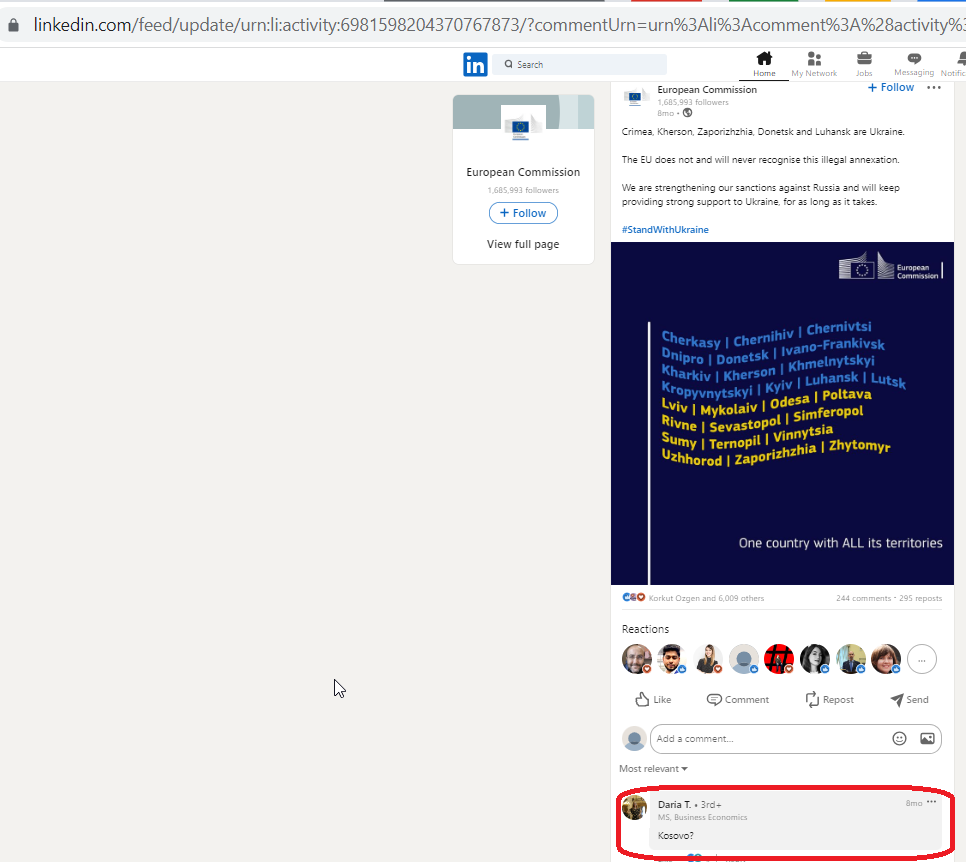Click Daria T.'s profile picture

634,807
